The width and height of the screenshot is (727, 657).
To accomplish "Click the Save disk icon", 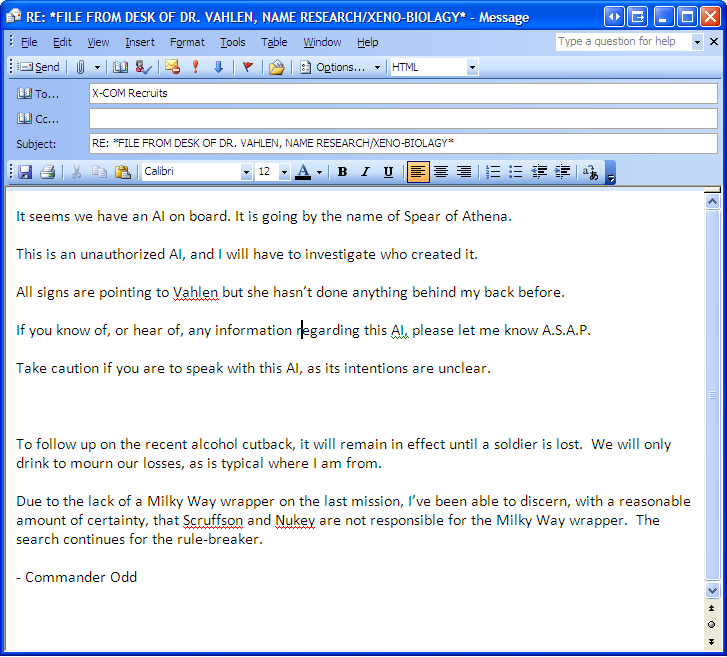I will point(25,172).
